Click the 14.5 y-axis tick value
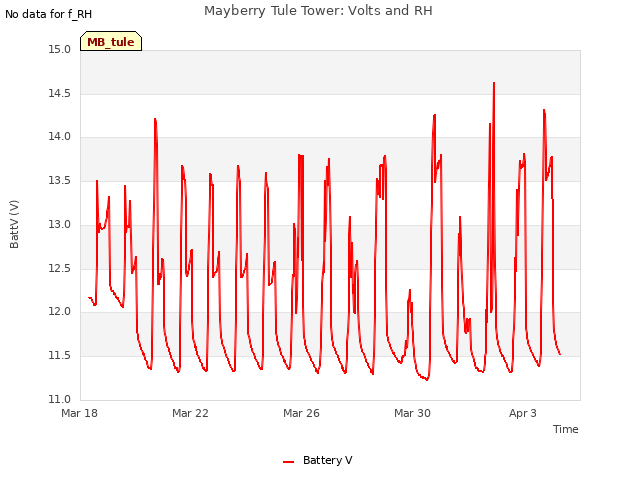The width and height of the screenshot is (640, 480). click(x=60, y=93)
